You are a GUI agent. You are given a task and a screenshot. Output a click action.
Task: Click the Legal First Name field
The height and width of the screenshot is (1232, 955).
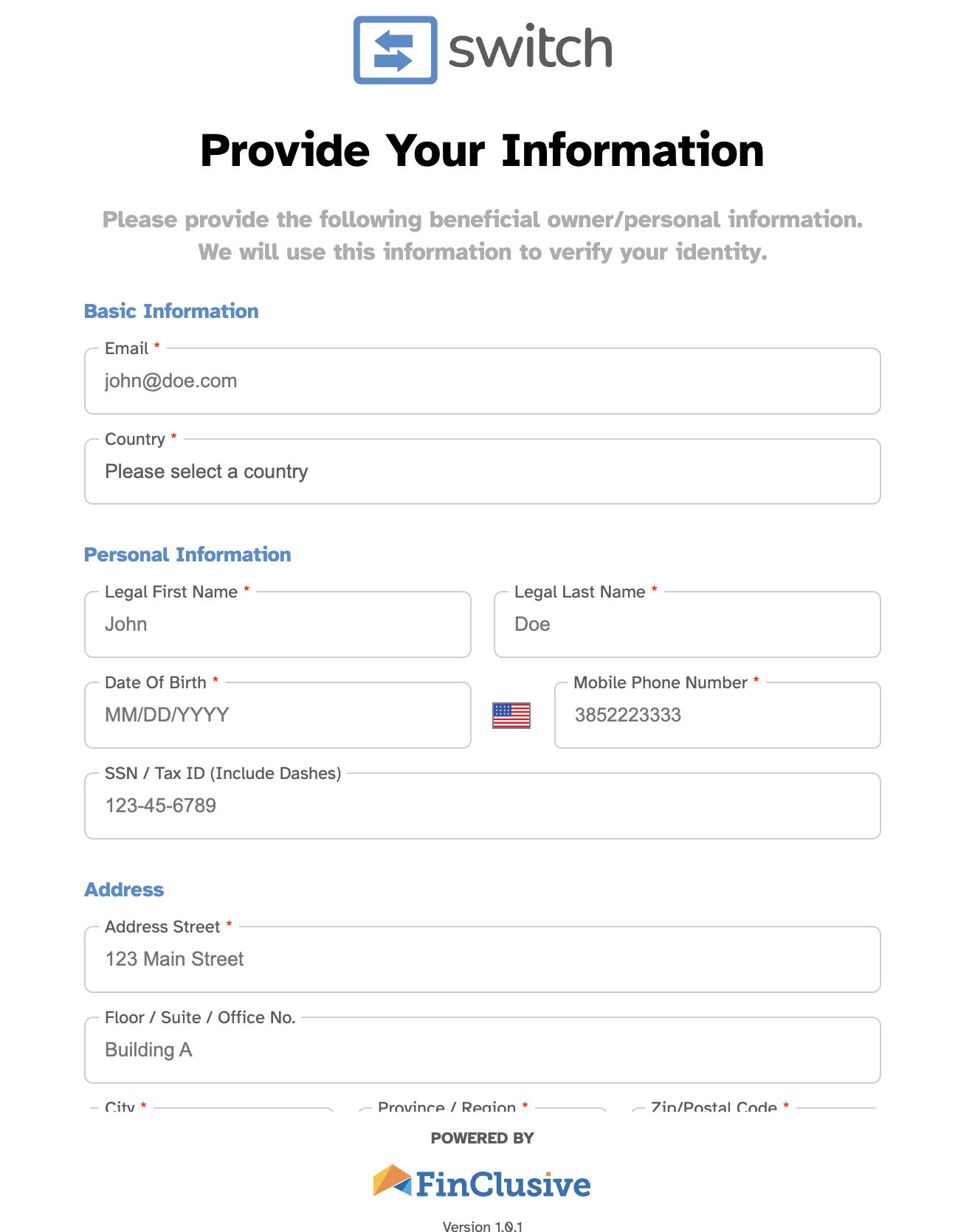click(x=277, y=624)
